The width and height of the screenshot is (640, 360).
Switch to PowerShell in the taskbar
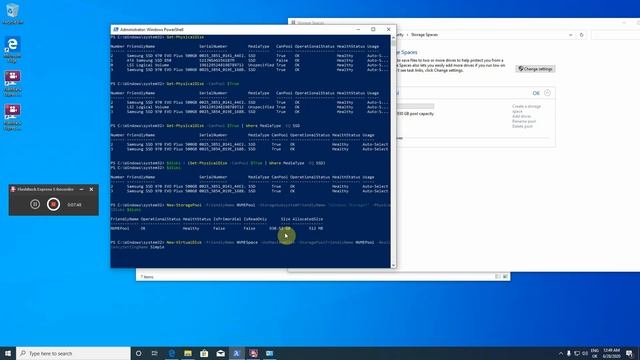(237, 353)
